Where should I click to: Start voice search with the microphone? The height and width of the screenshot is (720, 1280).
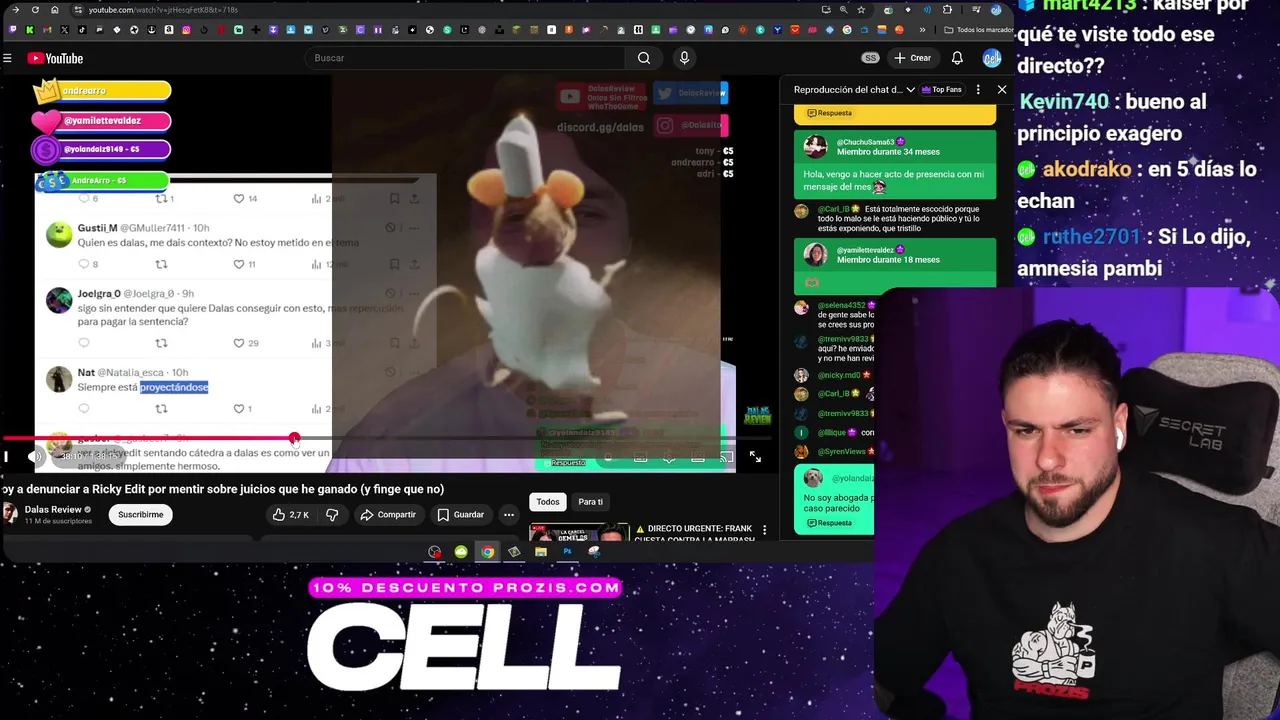coord(684,58)
